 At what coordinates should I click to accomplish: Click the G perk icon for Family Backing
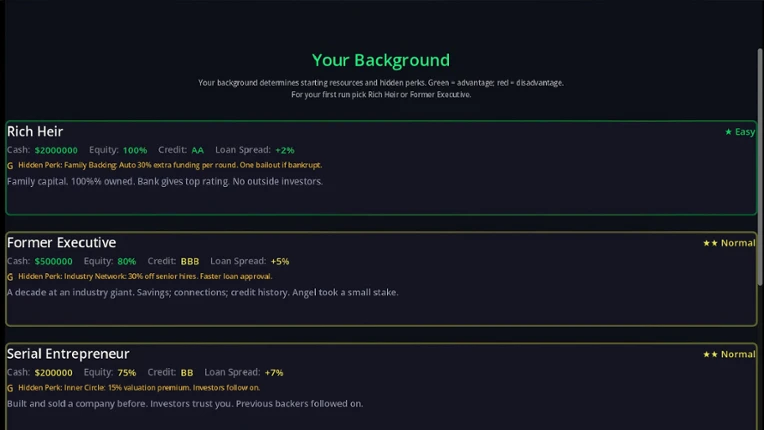10,166
